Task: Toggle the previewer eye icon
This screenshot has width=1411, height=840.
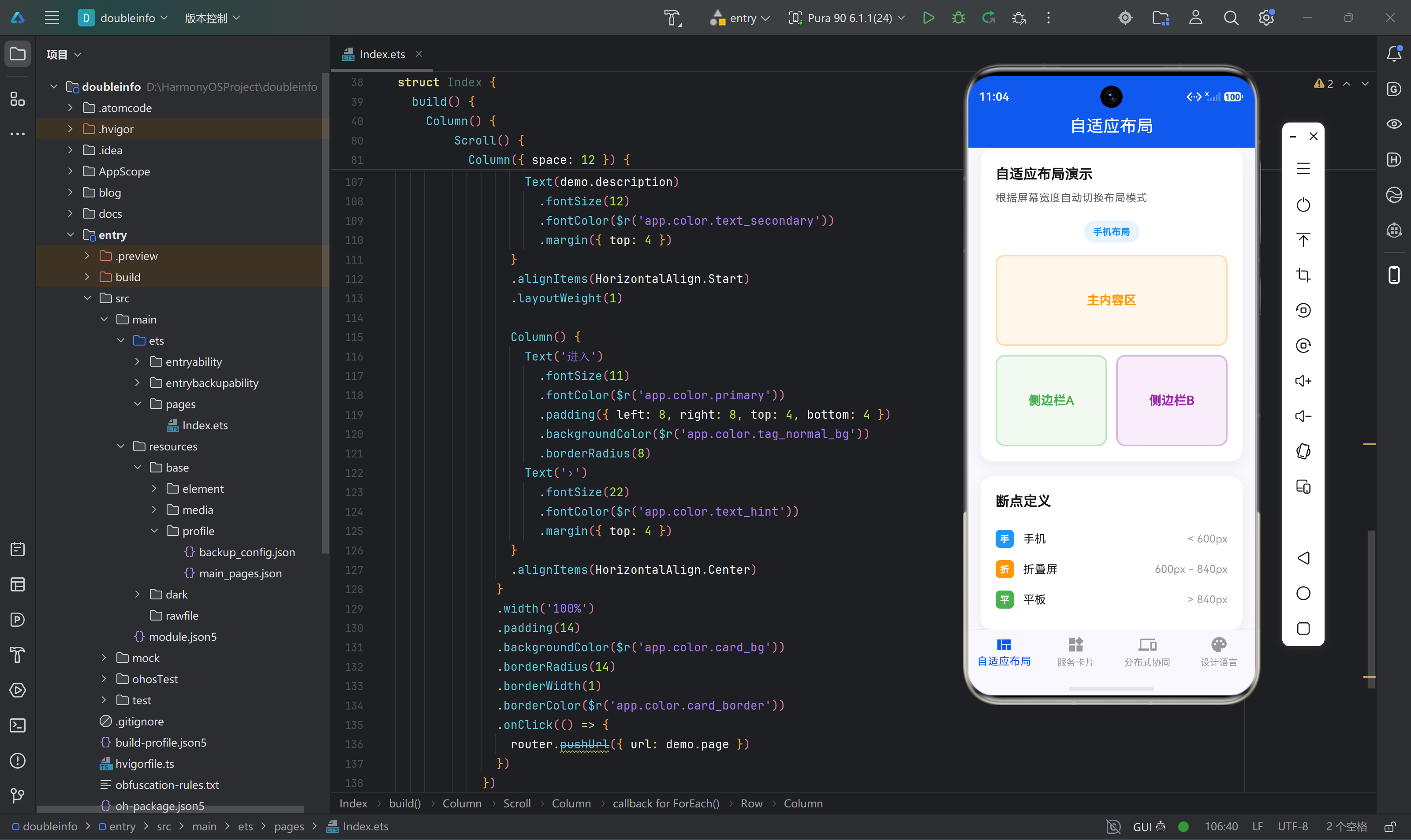Action: [1394, 124]
